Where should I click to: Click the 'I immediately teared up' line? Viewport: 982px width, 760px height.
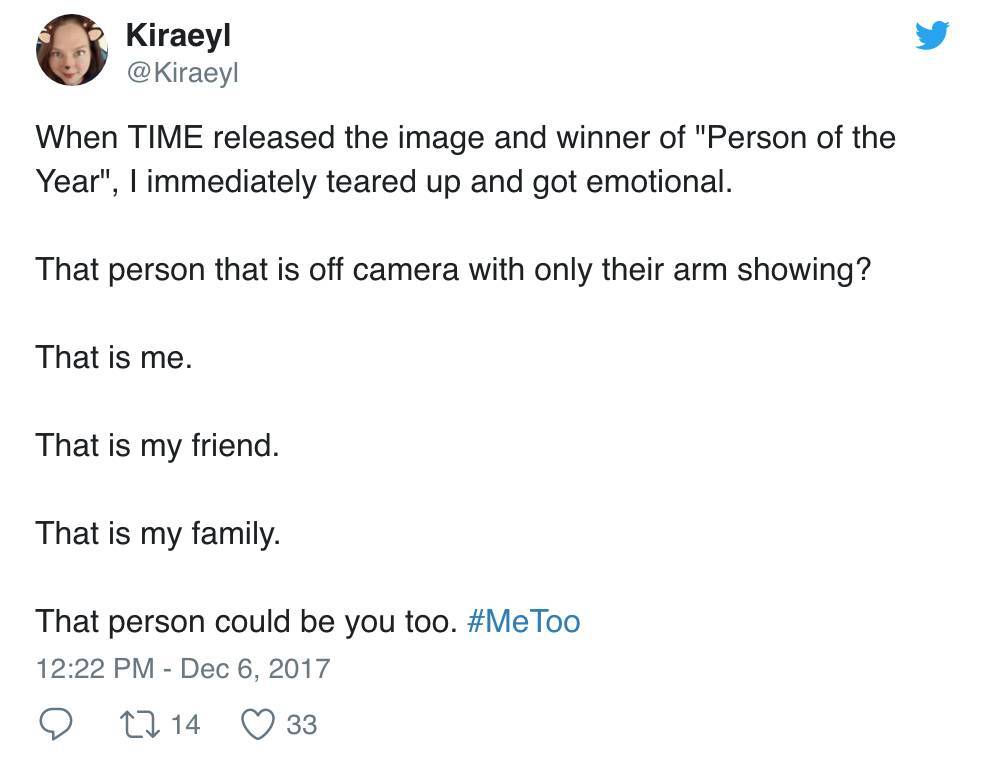click(420, 183)
